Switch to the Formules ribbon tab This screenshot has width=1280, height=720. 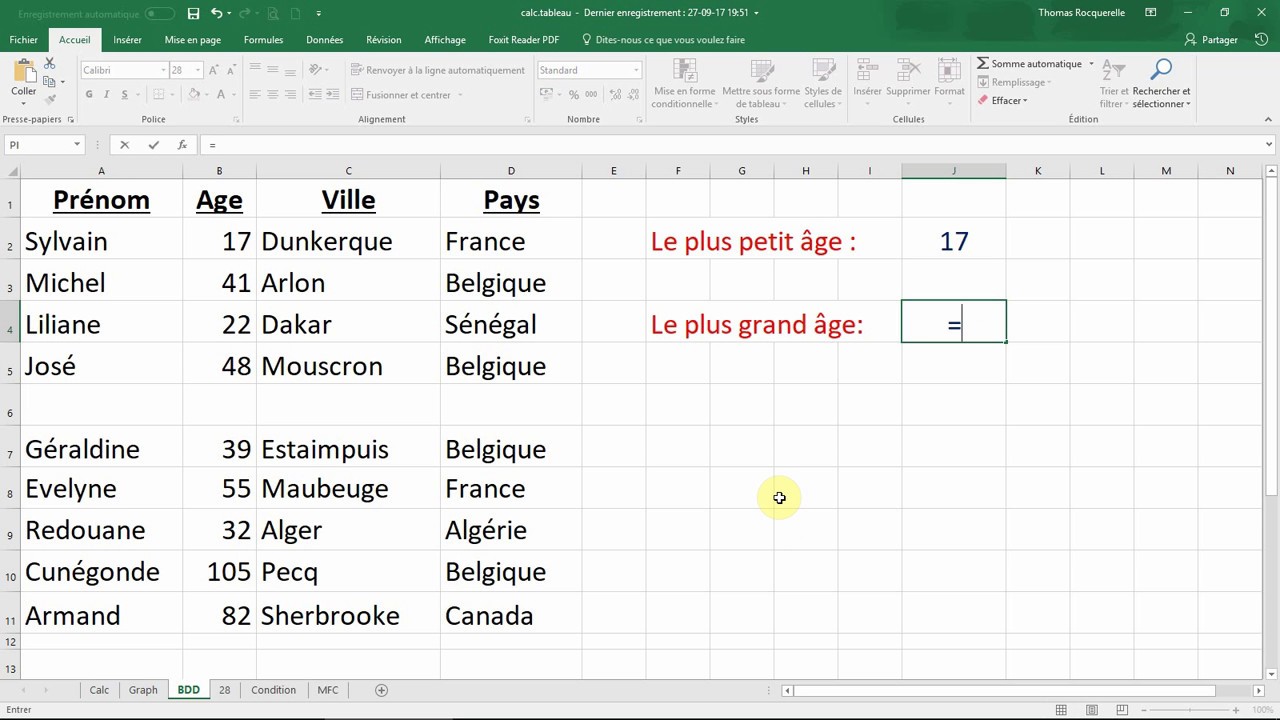pyautogui.click(x=263, y=40)
